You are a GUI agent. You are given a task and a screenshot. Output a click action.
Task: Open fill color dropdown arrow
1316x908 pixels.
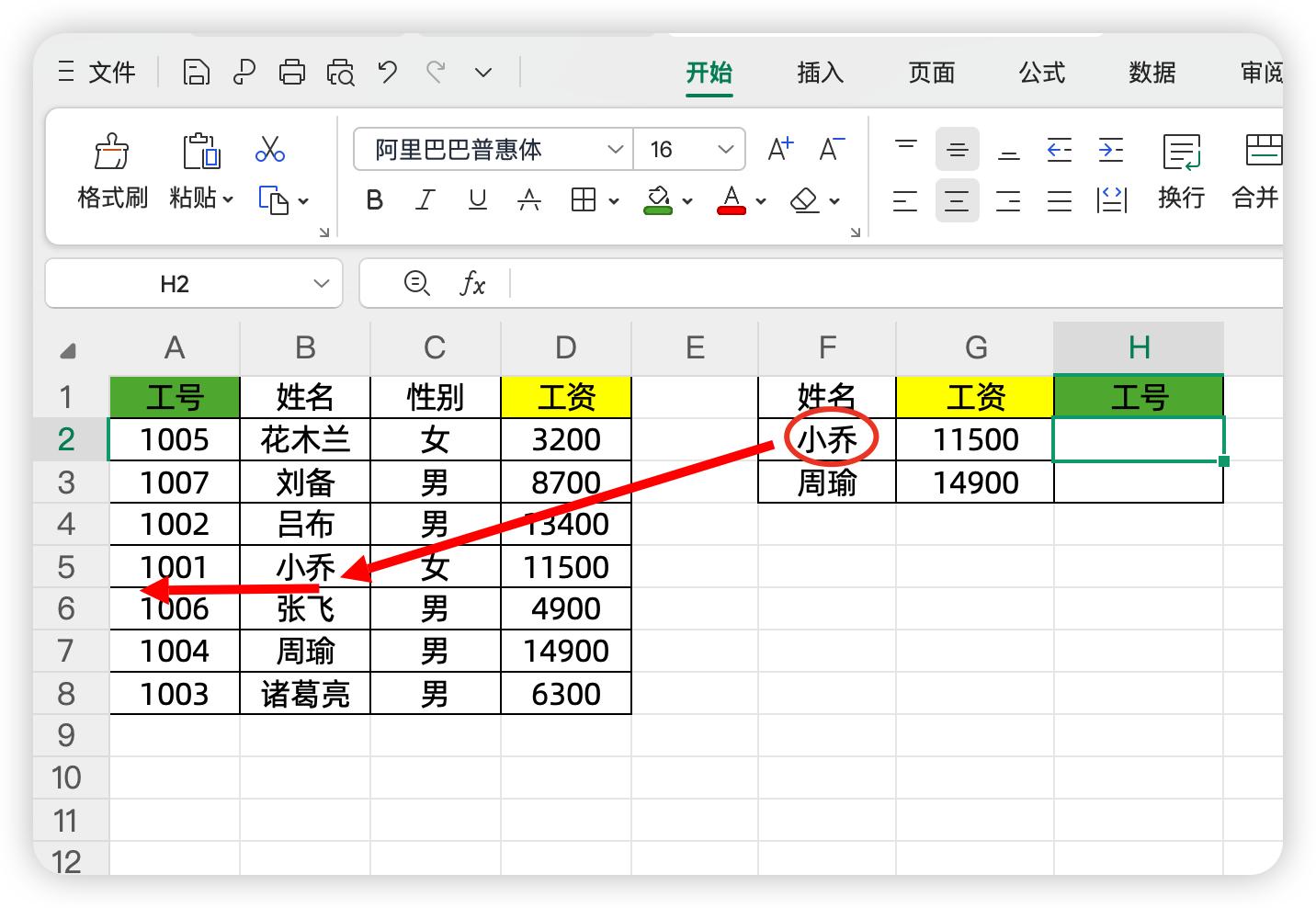(686, 200)
